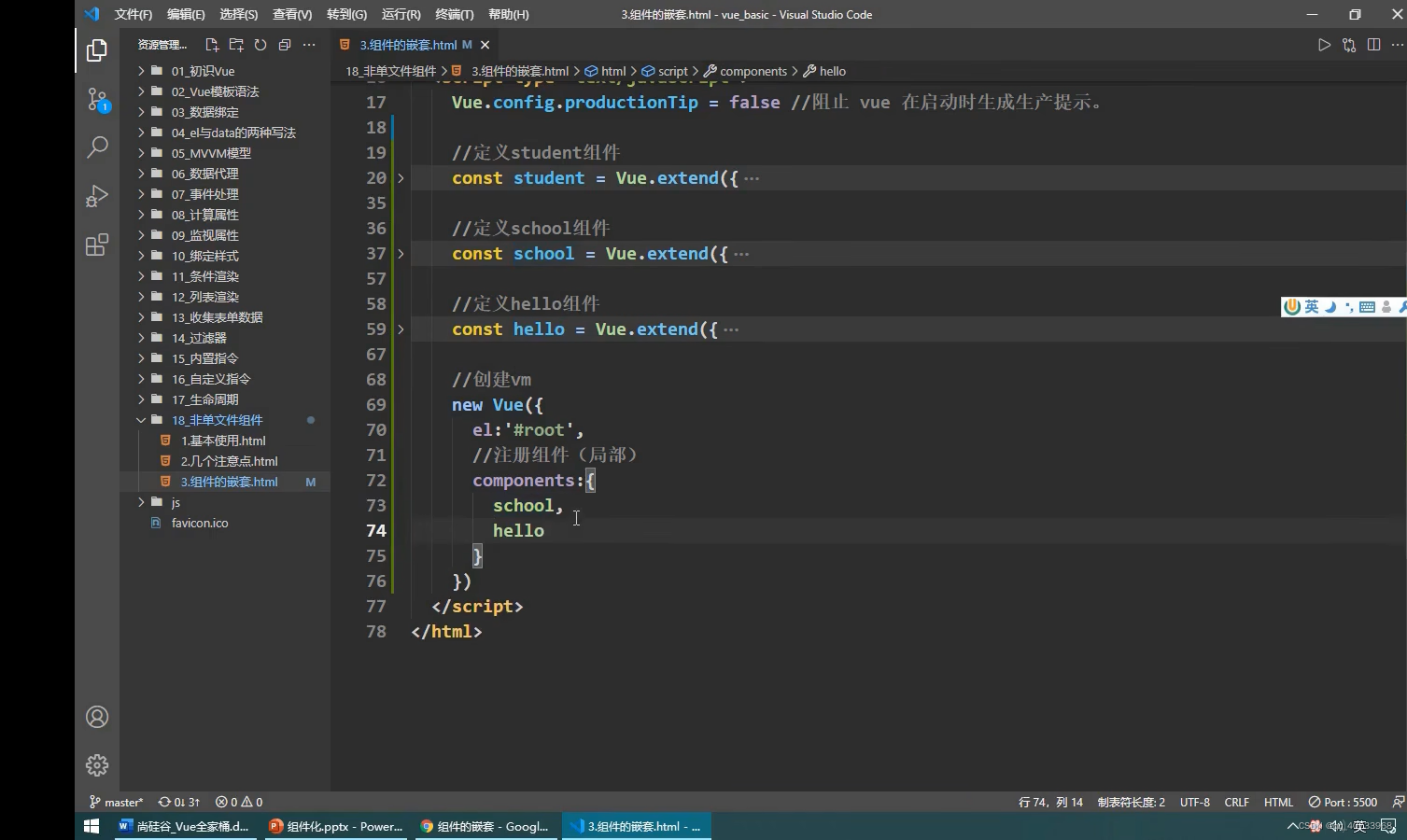
Task: Click the line and column position indicator 行 74
Action: [1050, 802]
